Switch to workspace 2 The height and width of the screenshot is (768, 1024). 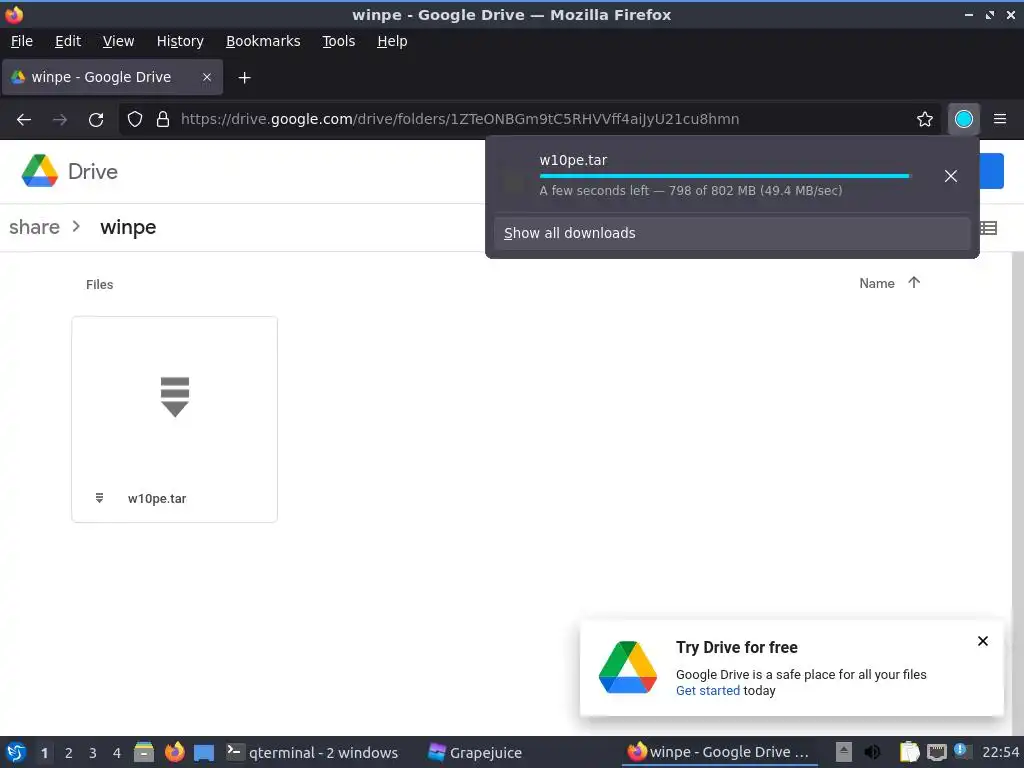pyautogui.click(x=69, y=753)
